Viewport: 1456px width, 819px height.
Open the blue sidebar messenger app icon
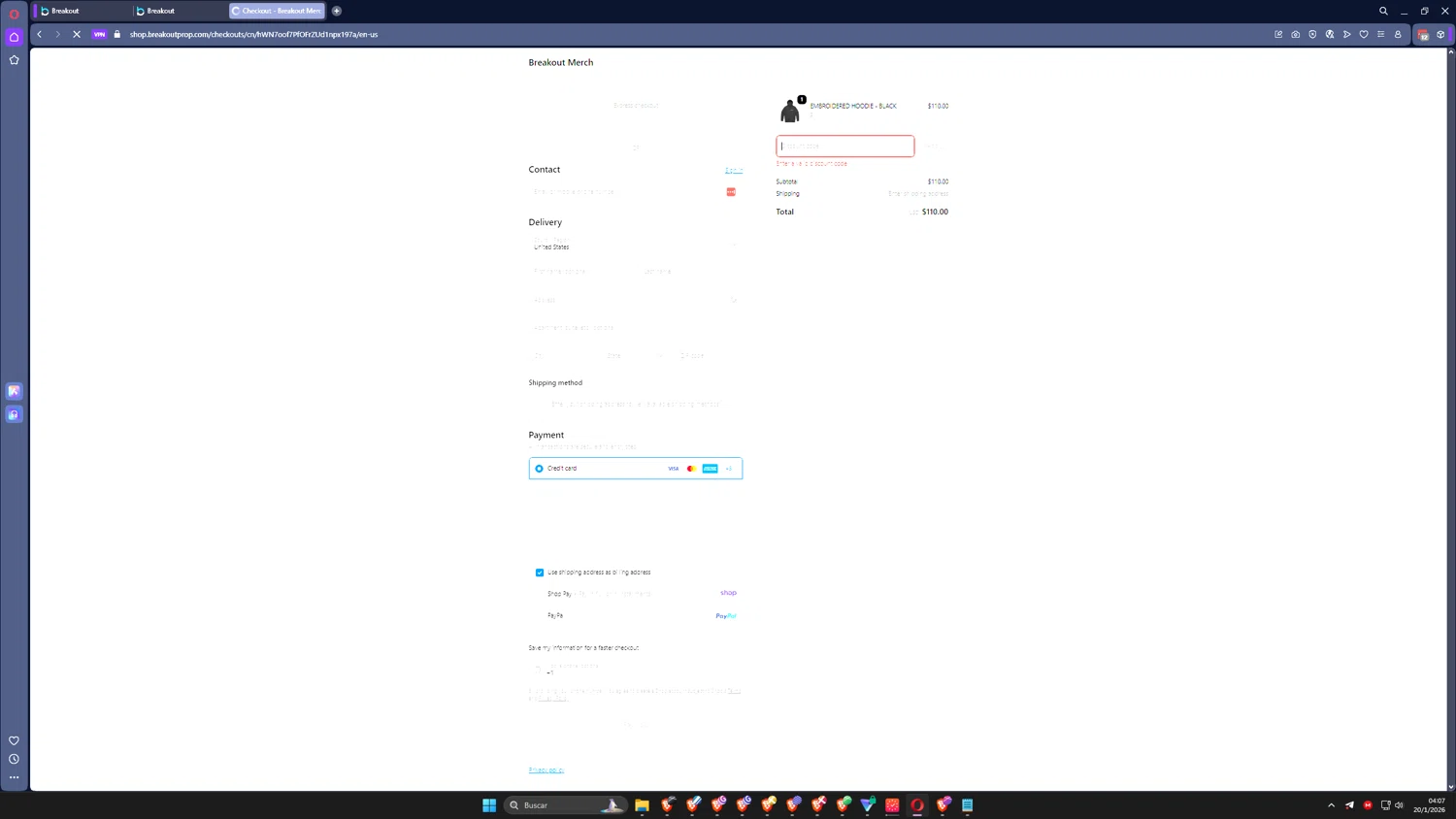click(x=14, y=414)
